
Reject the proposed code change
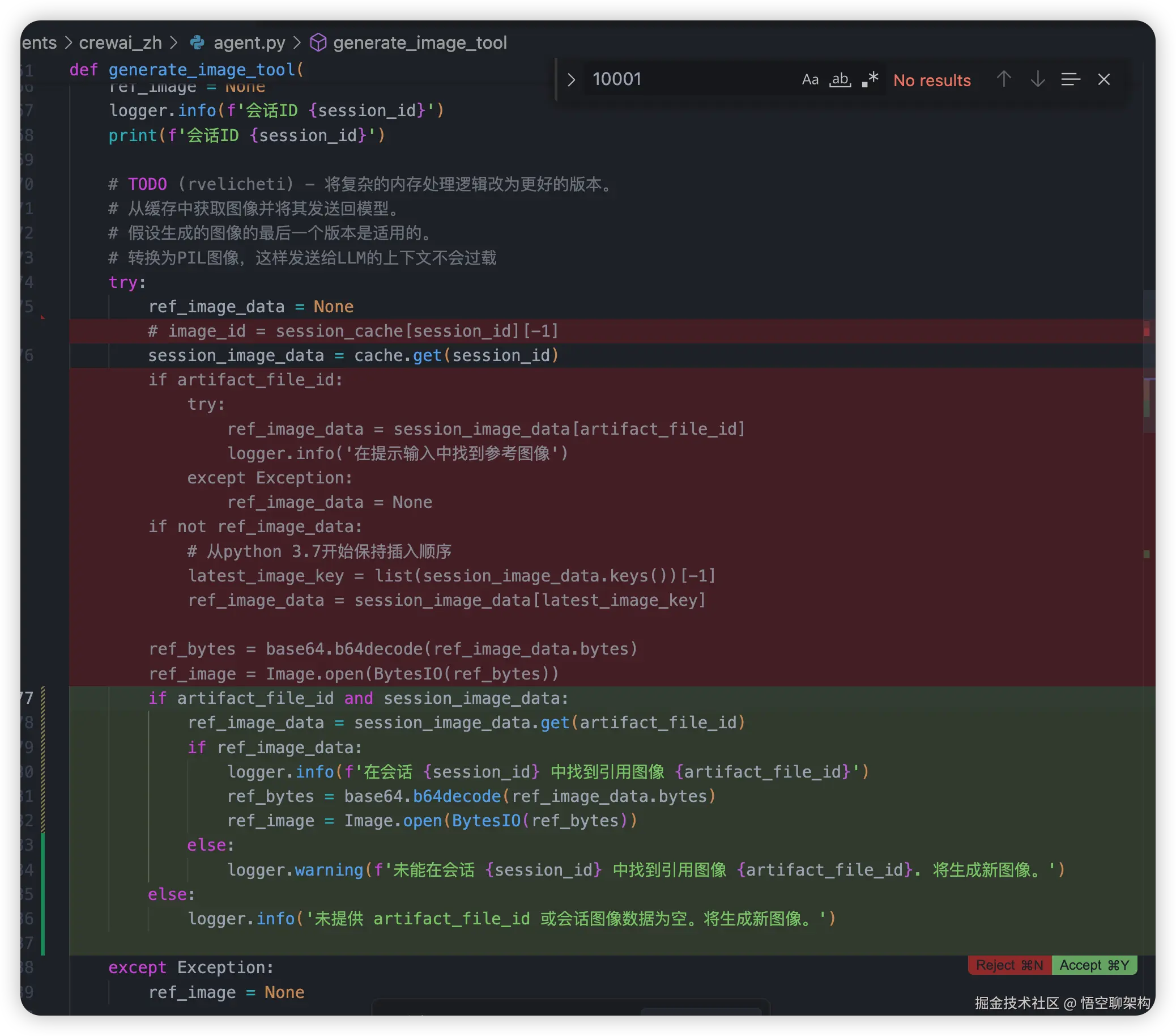(x=1009, y=965)
